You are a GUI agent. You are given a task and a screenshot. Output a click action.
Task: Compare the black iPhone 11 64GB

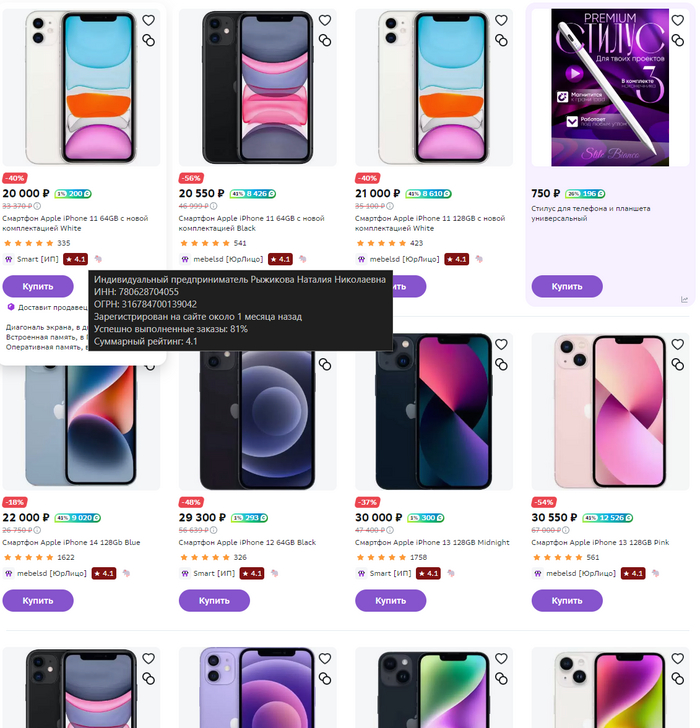(325, 40)
